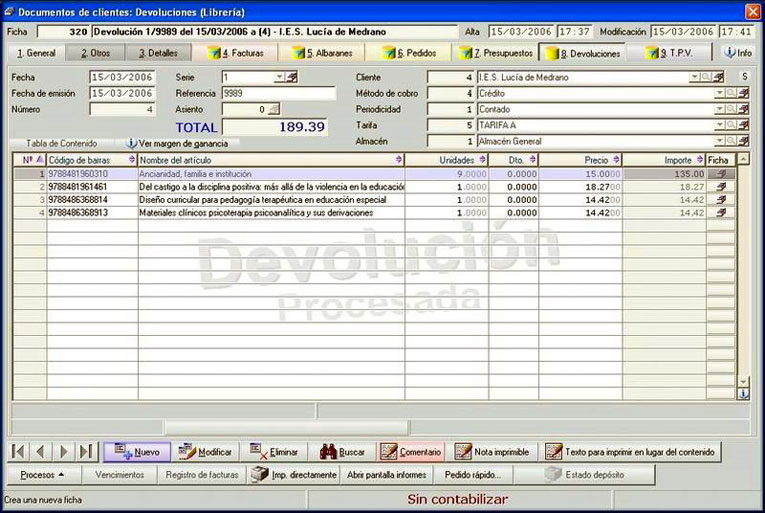Image resolution: width=765 pixels, height=513 pixels.
Task: Expand the Tarifa dropdown arrow
Action: (x=720, y=125)
